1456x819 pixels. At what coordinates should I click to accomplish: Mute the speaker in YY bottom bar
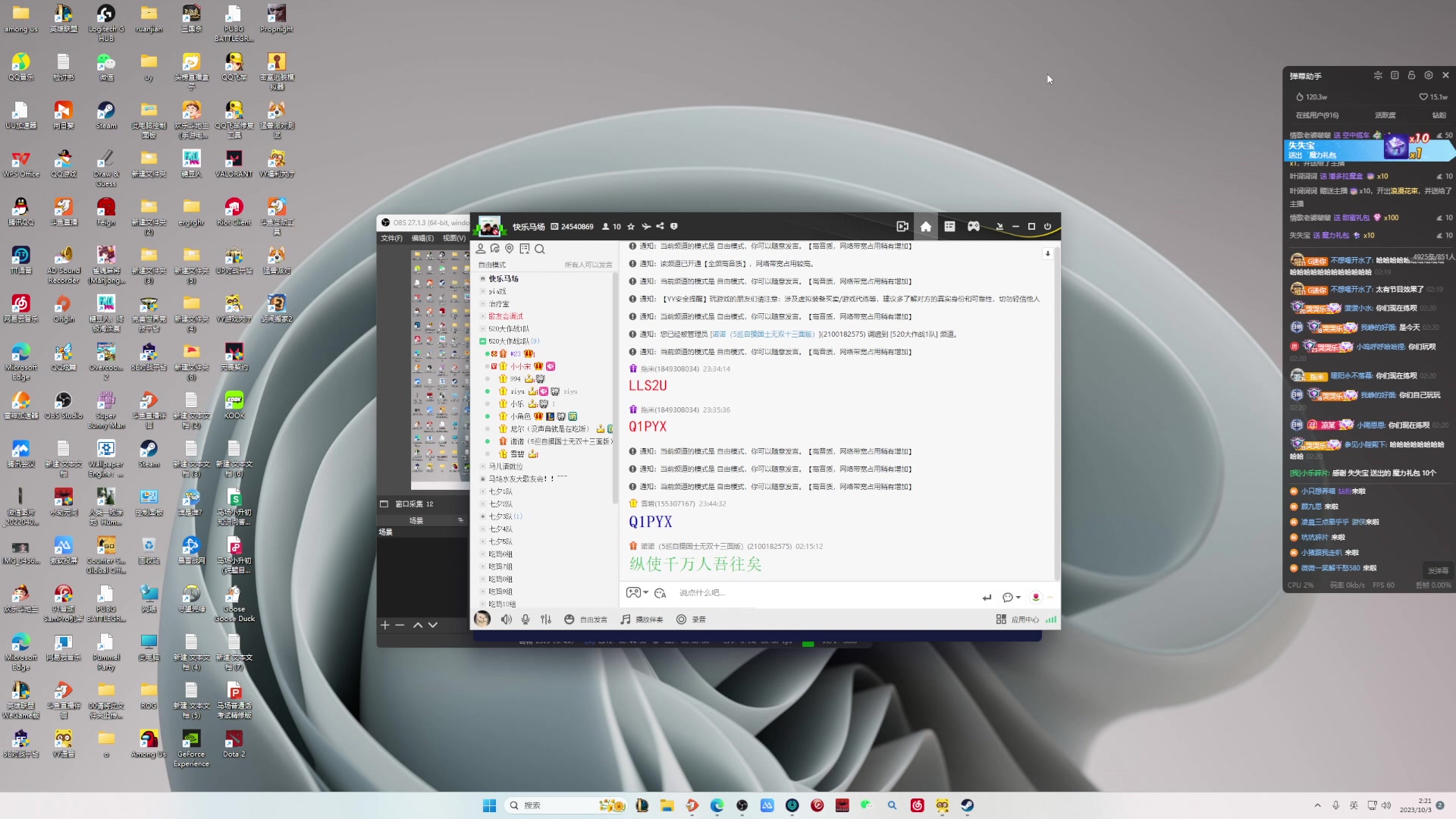click(x=506, y=620)
